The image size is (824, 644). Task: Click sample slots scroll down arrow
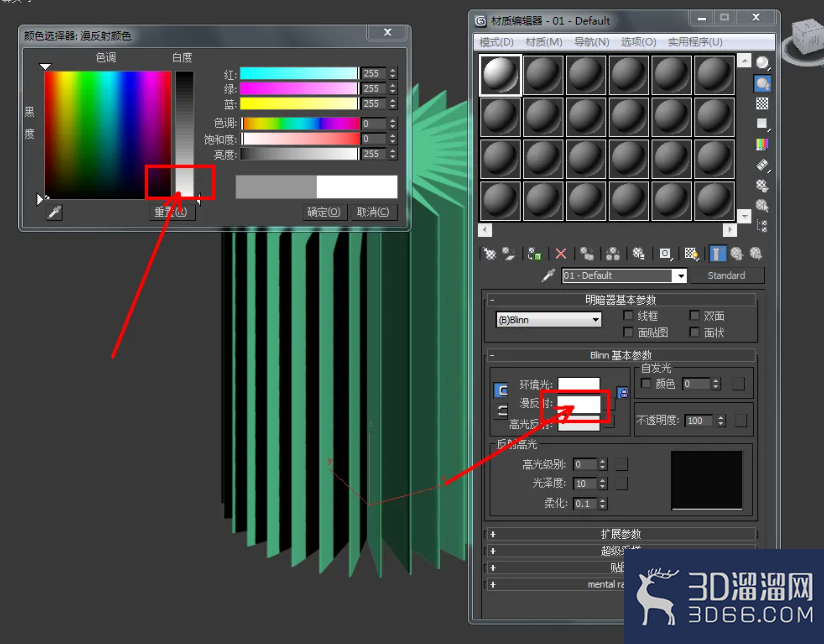point(744,216)
